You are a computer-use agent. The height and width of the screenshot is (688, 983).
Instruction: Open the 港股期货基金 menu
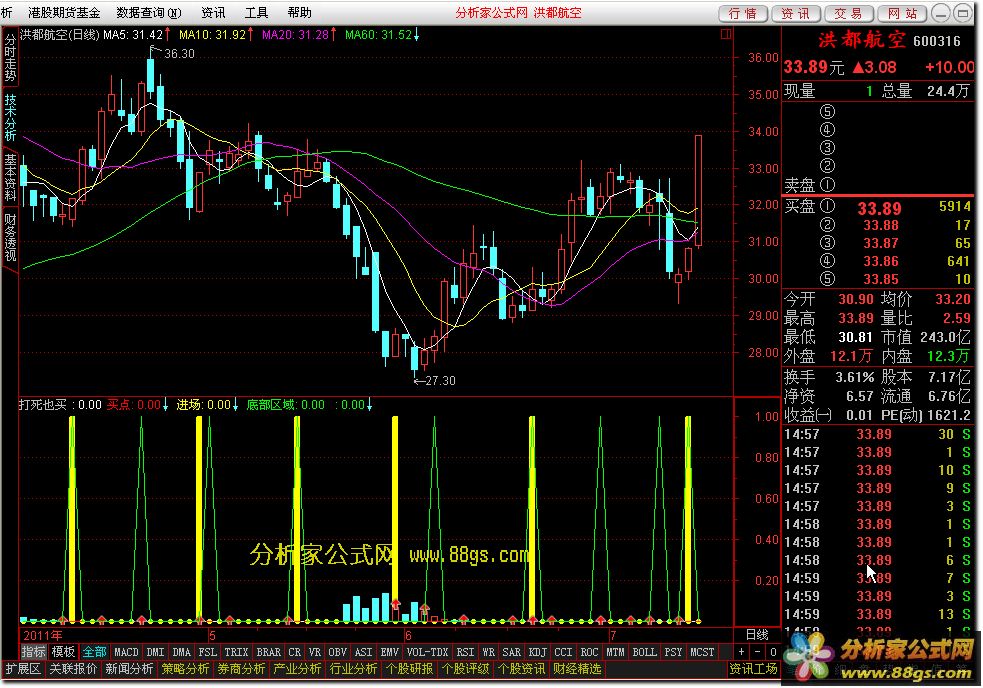click(x=64, y=13)
